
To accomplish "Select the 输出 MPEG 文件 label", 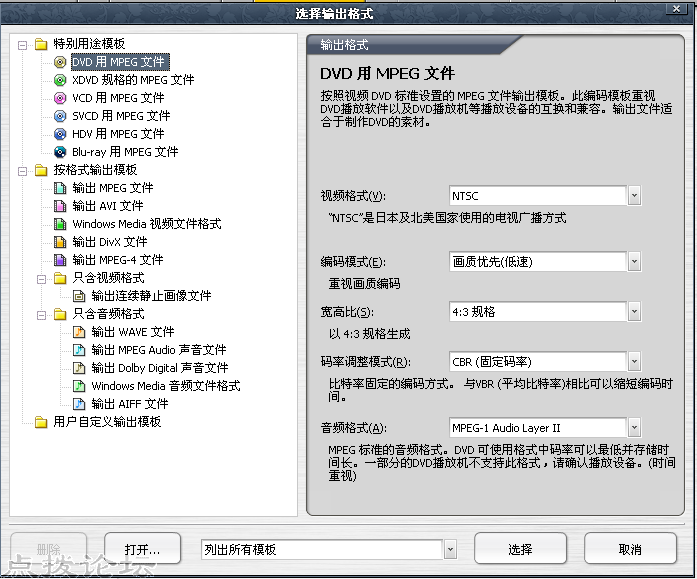I will (113, 188).
